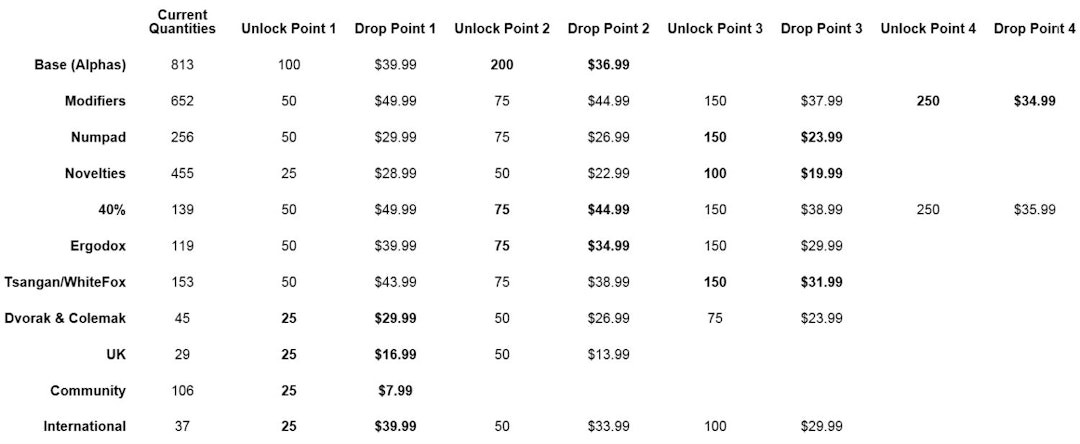The image size is (1080, 444).
Task: Click the "Tsangan/WhiteFox" row label
Action: tap(65, 282)
